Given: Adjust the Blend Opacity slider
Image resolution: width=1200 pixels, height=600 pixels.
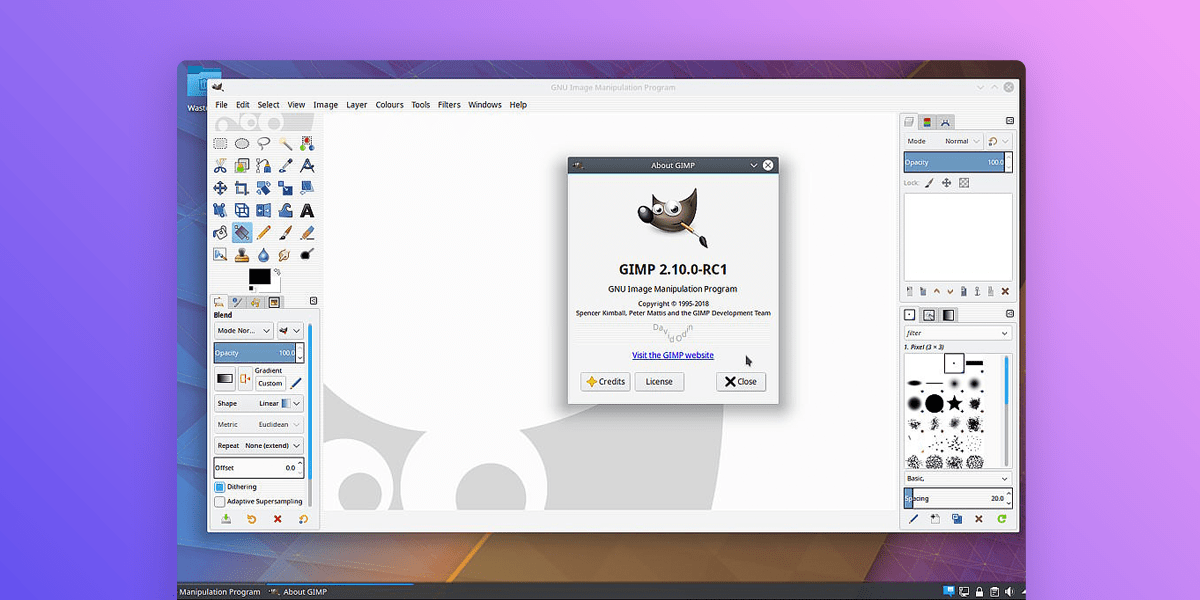Looking at the screenshot, I should point(254,352).
